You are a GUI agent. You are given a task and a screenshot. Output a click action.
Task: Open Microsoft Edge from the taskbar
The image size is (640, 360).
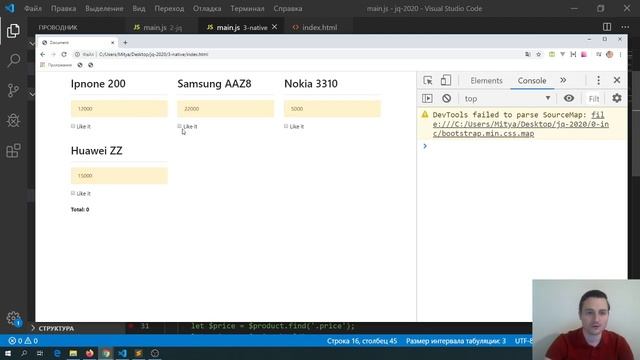pos(57,353)
